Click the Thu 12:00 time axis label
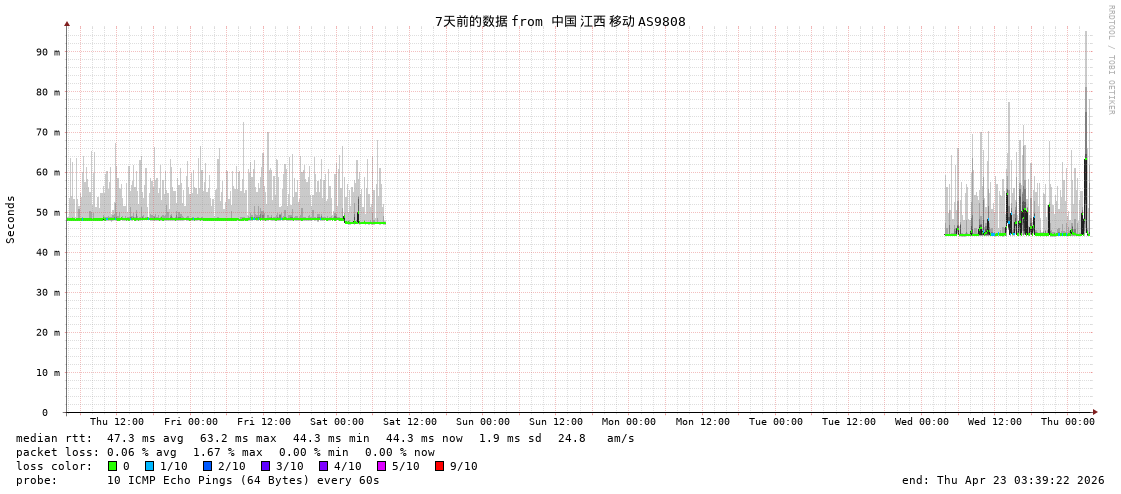Screen dimensions: 1121x494 117,422
